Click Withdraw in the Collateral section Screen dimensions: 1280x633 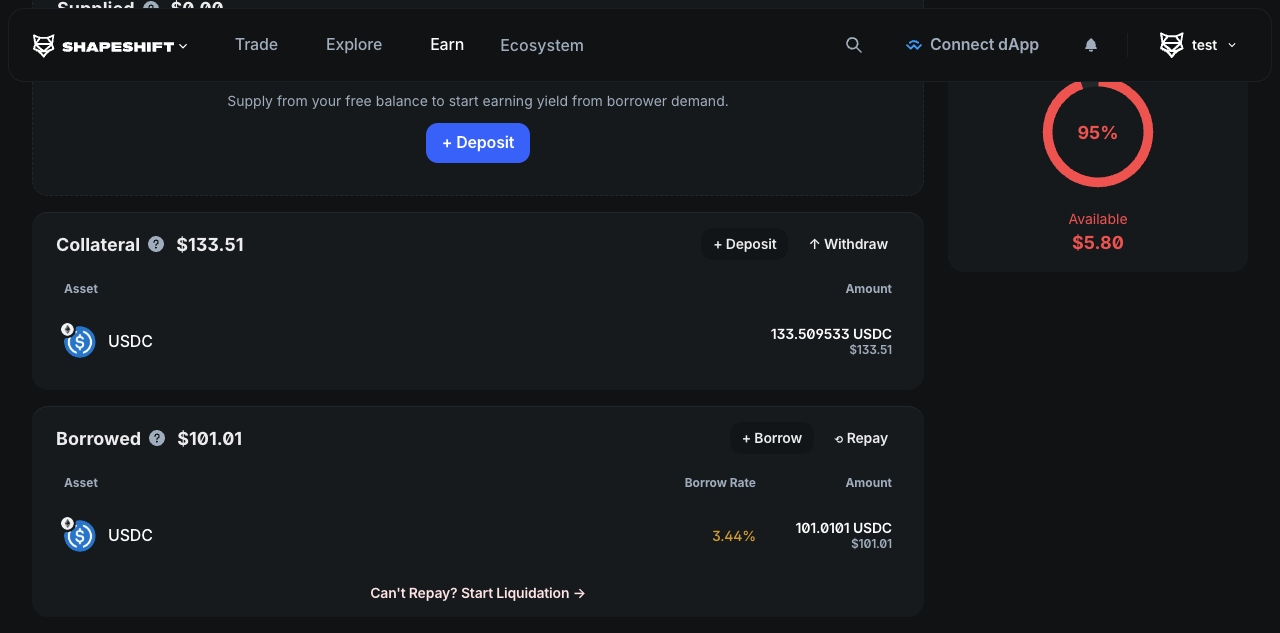[x=848, y=244]
